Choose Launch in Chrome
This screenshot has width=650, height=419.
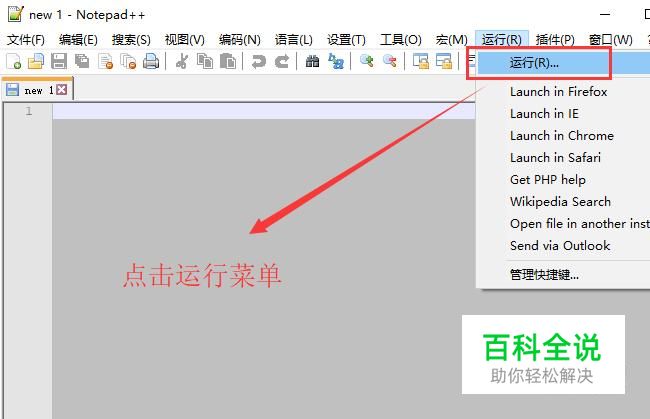(x=564, y=136)
